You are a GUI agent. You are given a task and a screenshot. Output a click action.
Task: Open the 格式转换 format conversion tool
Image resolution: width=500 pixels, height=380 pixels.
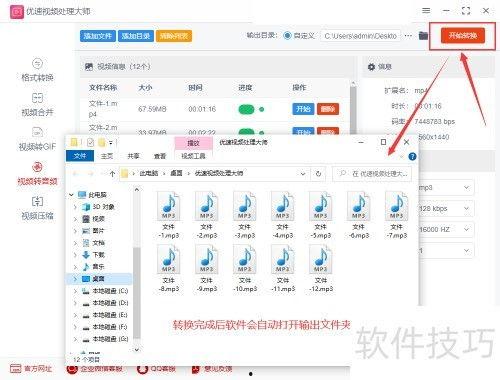[37, 70]
